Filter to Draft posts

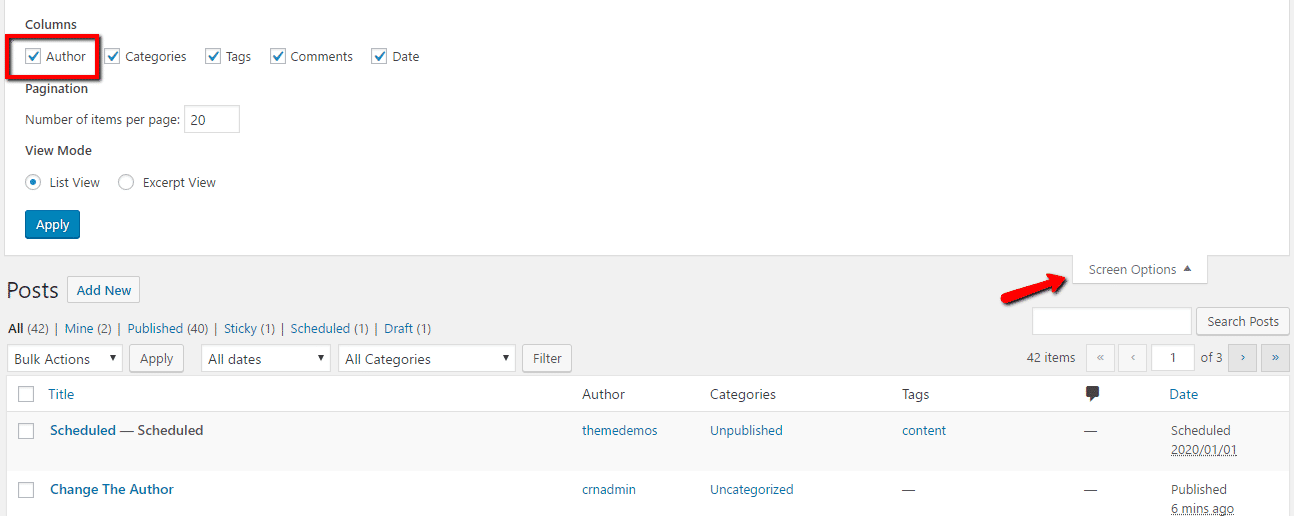[x=399, y=329]
